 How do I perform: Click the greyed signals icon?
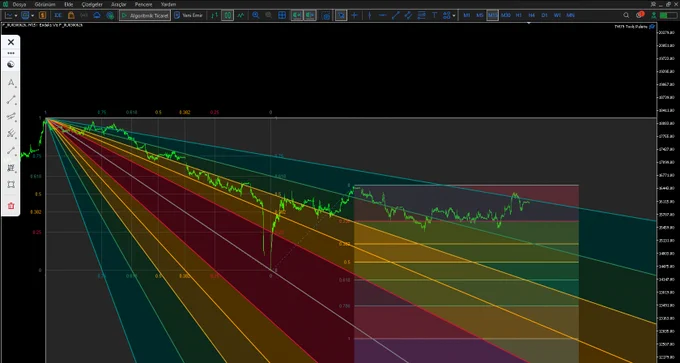(x=84, y=15)
